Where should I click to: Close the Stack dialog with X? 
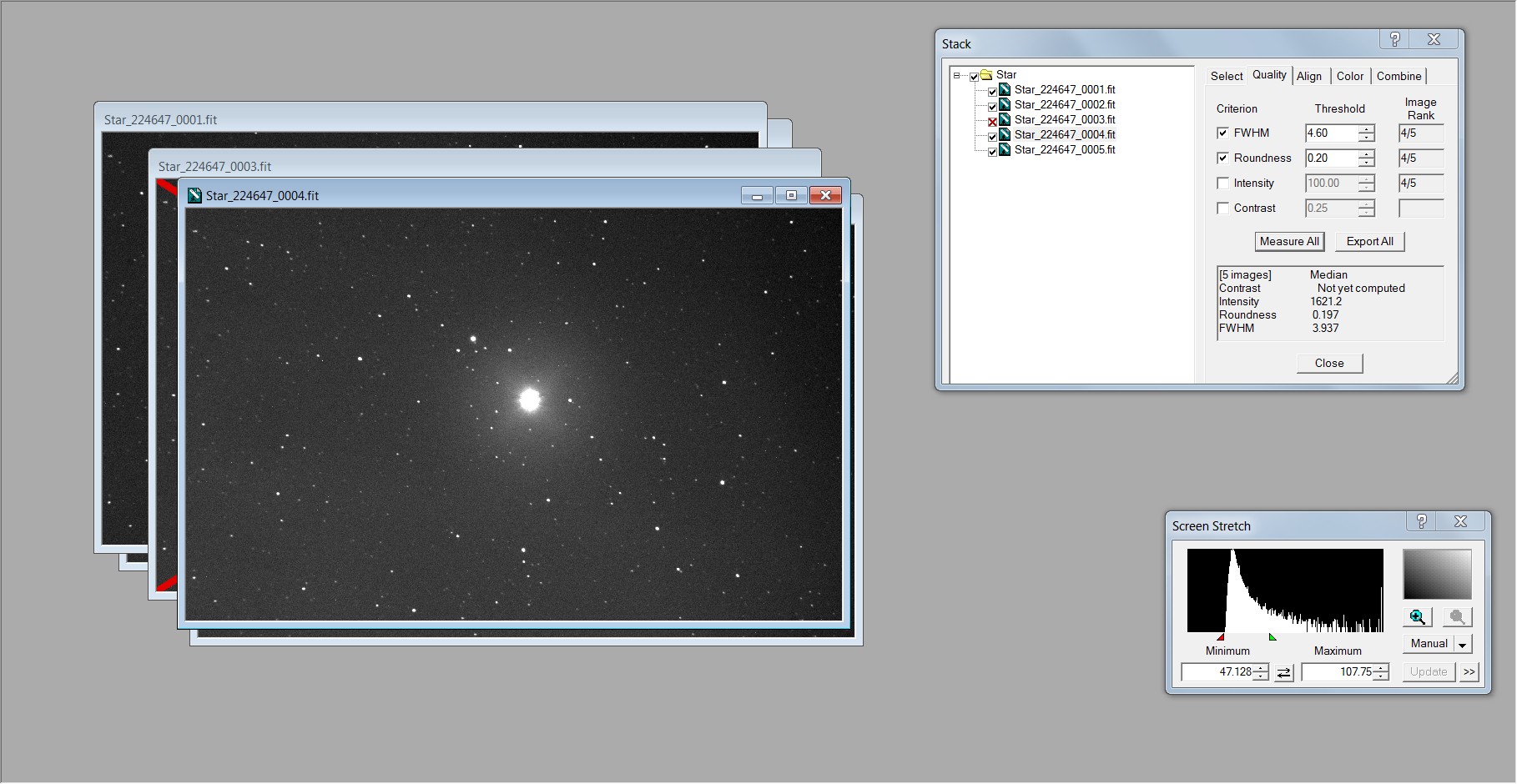tap(1434, 39)
